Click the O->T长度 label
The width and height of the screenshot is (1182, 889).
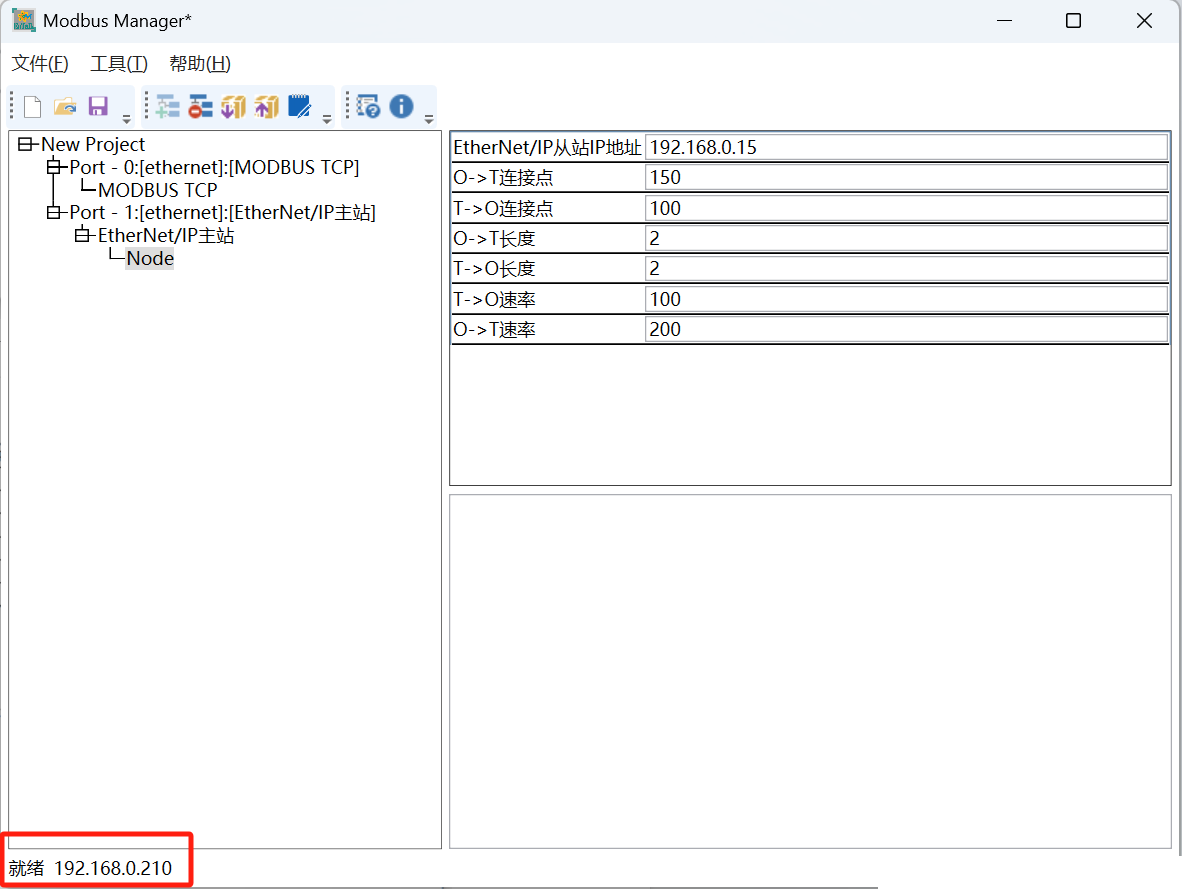(x=494, y=239)
